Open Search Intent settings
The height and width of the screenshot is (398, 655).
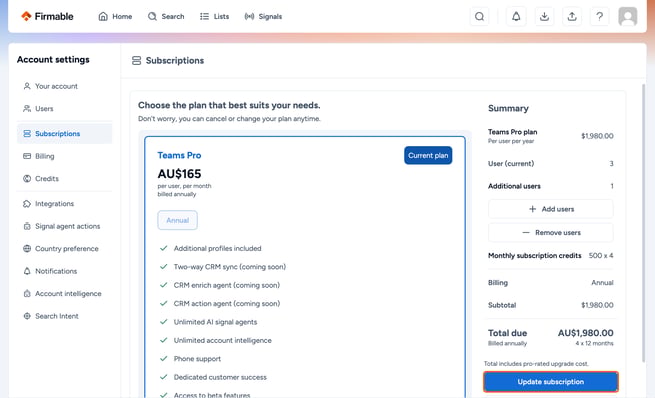click(x=64, y=317)
